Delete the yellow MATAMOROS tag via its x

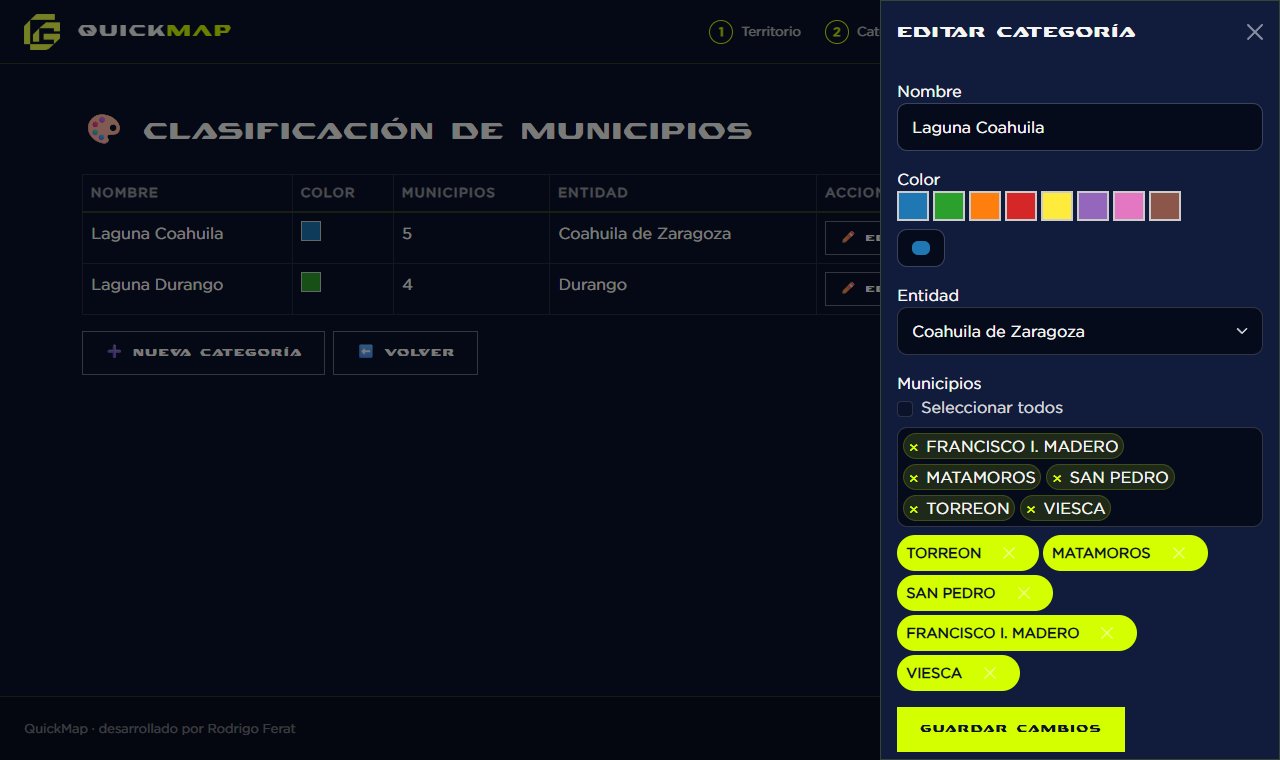click(1179, 553)
